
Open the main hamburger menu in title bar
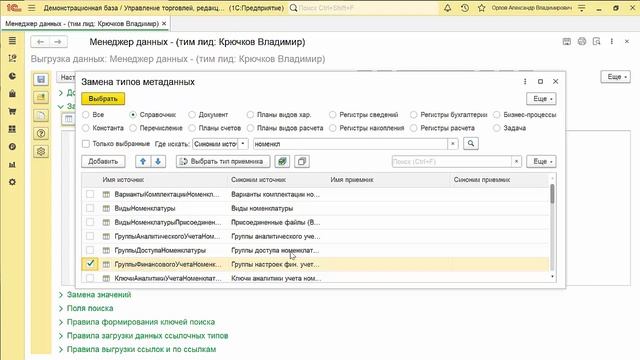pyautogui.click(x=31, y=8)
